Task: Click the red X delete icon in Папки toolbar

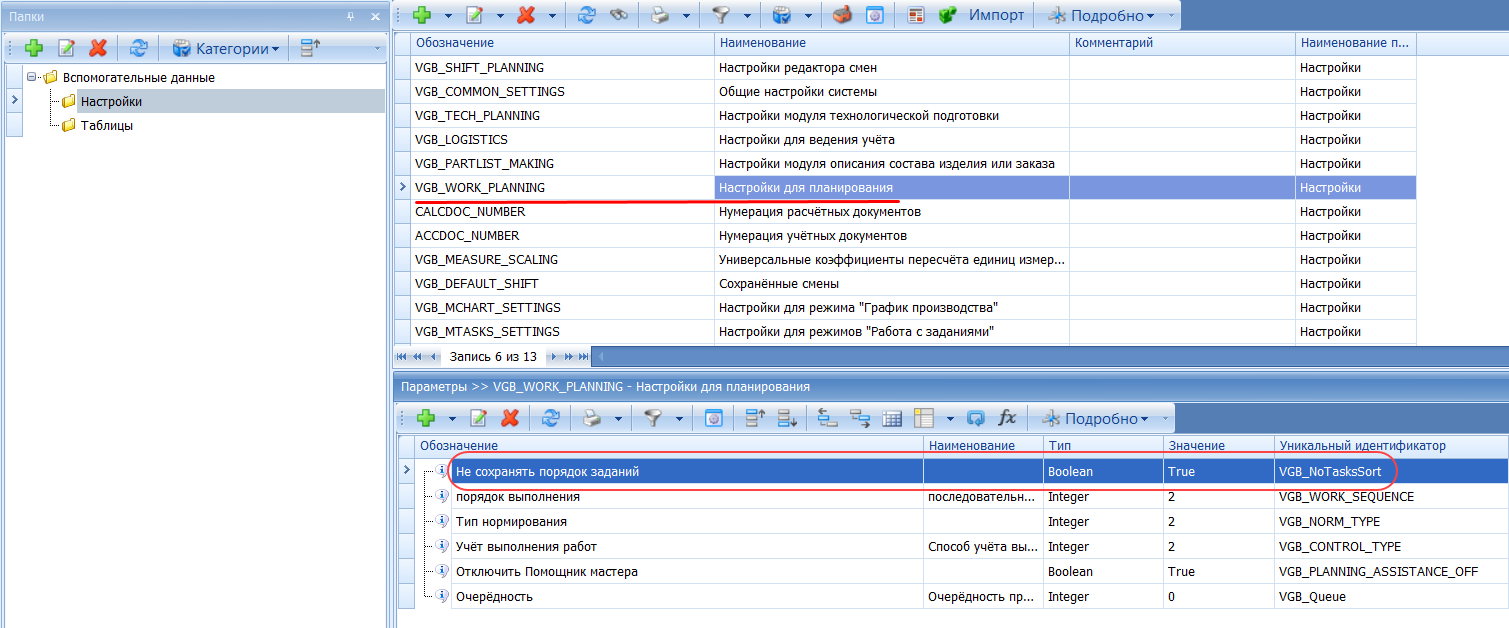Action: [x=97, y=48]
